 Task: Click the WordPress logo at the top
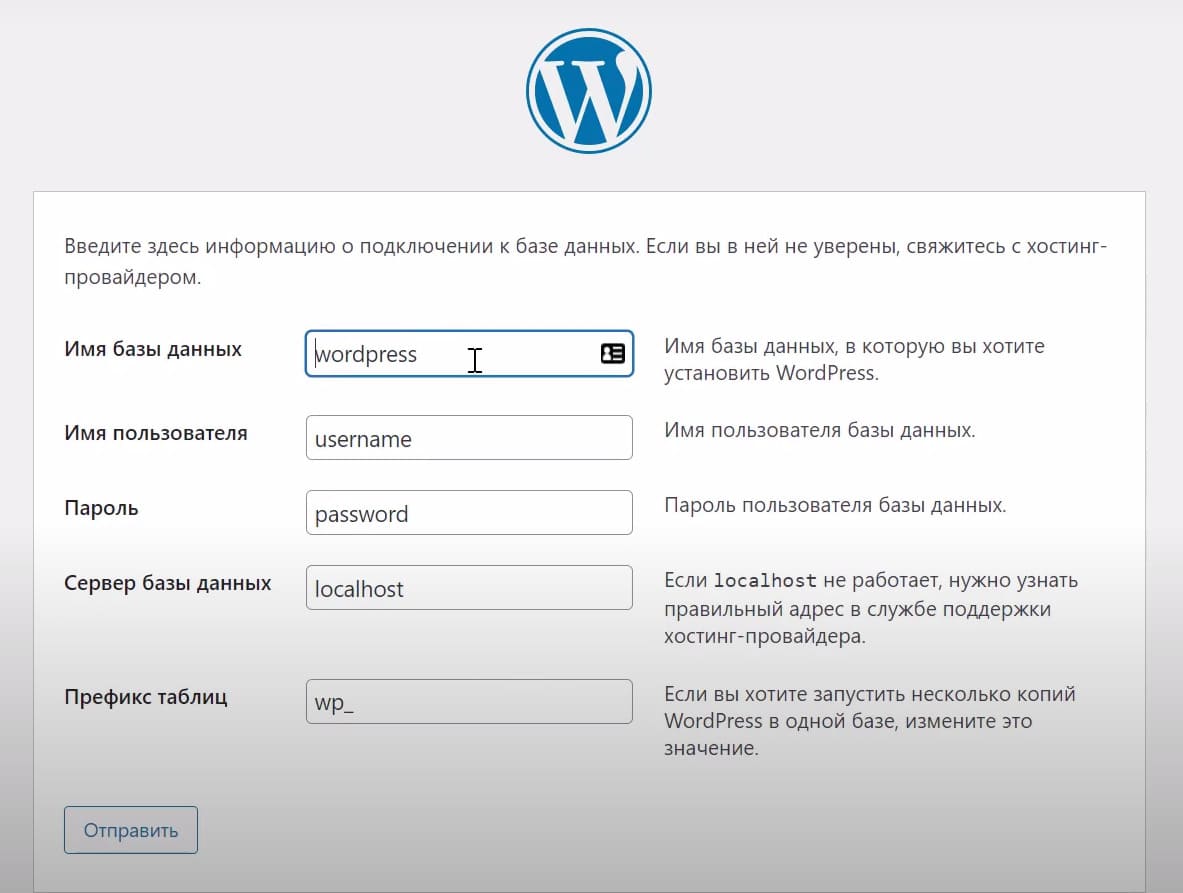point(589,90)
